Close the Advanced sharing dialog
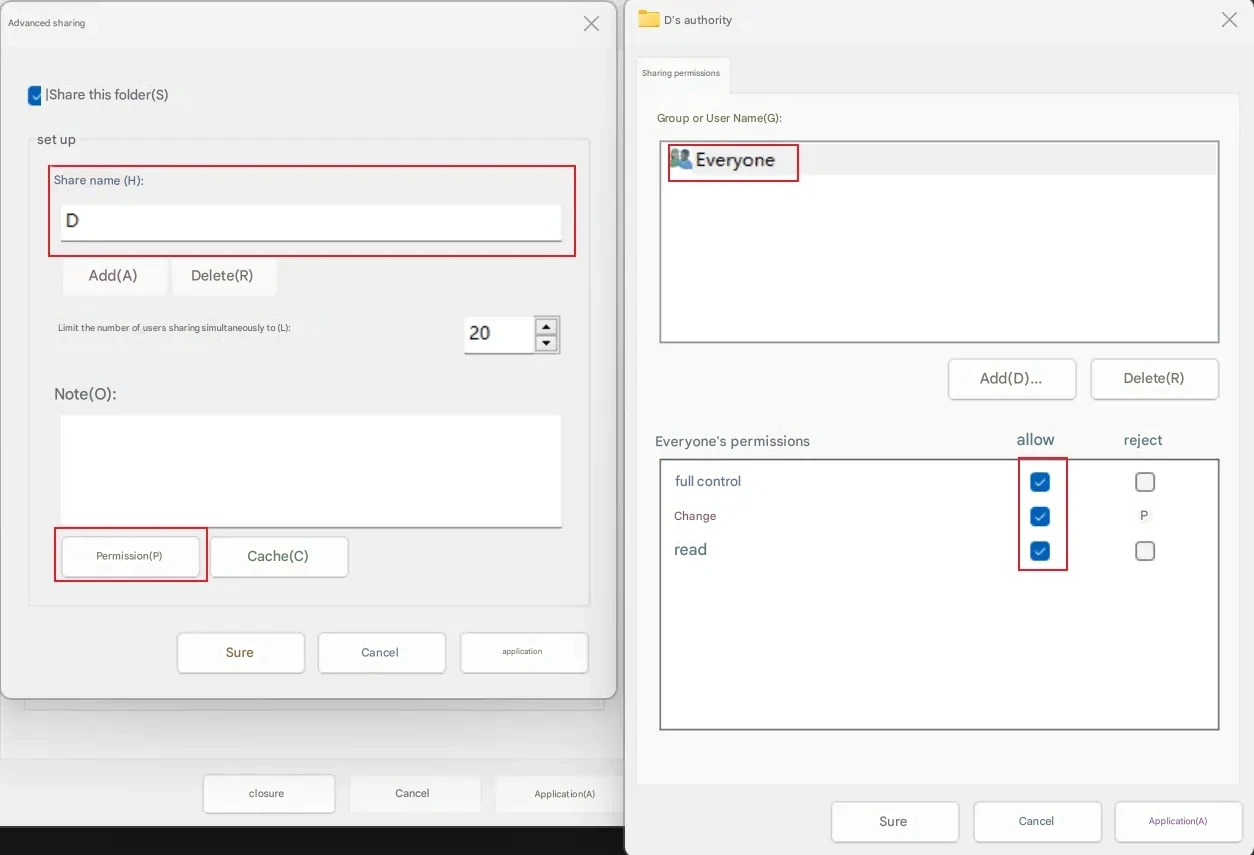Viewport: 1254px width, 855px height. click(x=591, y=24)
